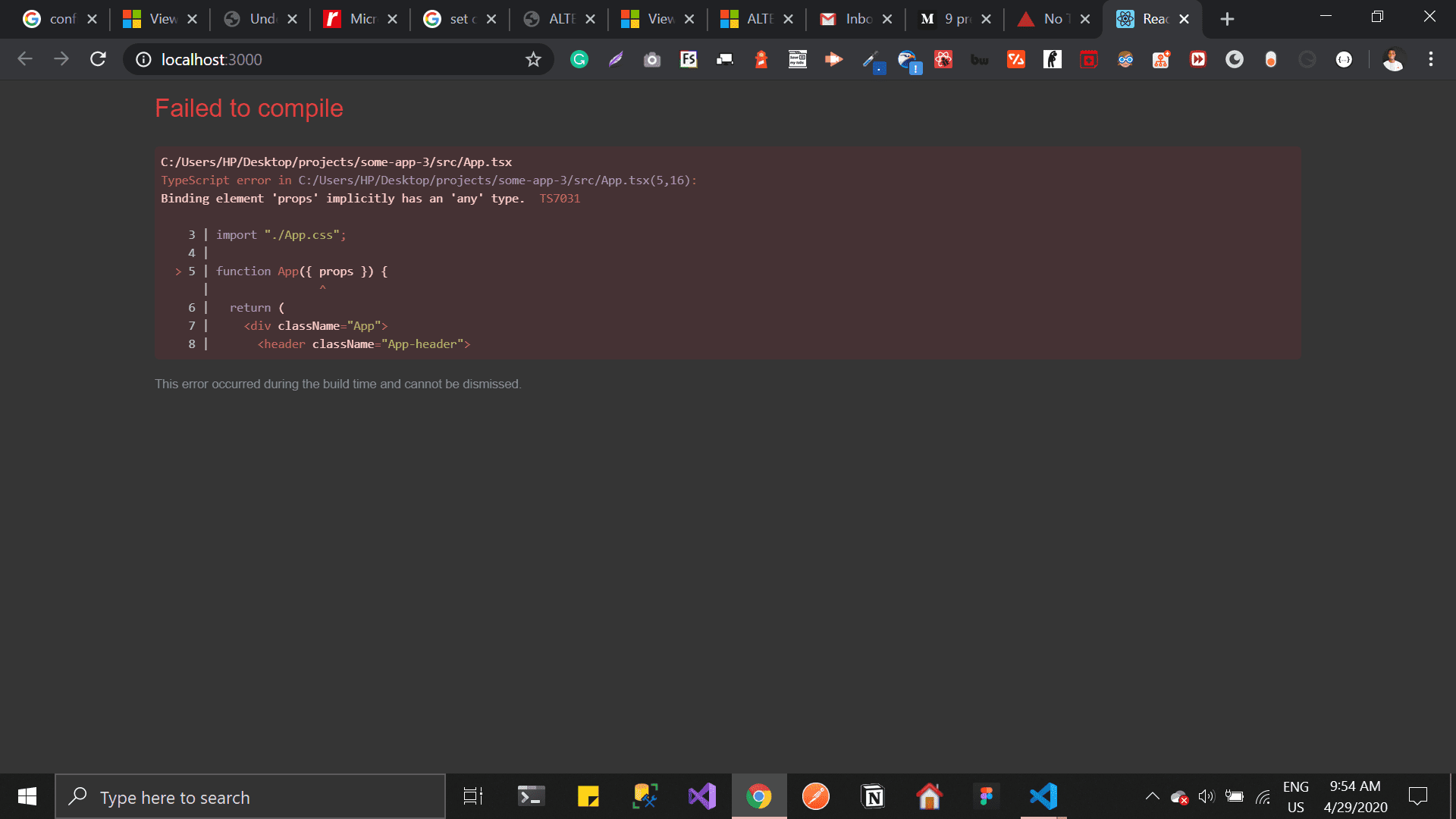Screen dimensions: 1456x819
Task: Open Visual Studio Code from taskbar
Action: click(x=1043, y=796)
